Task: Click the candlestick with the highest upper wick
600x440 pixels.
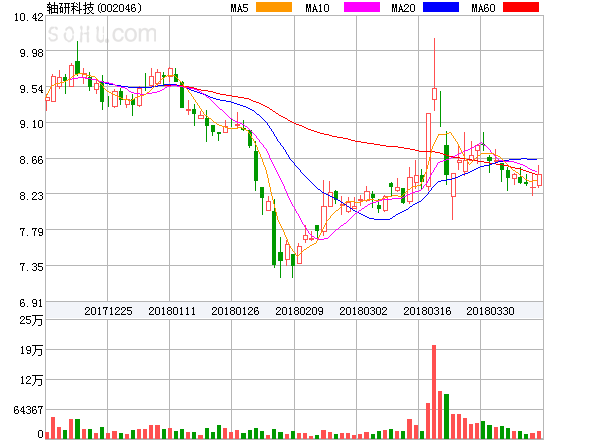Action: point(434,75)
